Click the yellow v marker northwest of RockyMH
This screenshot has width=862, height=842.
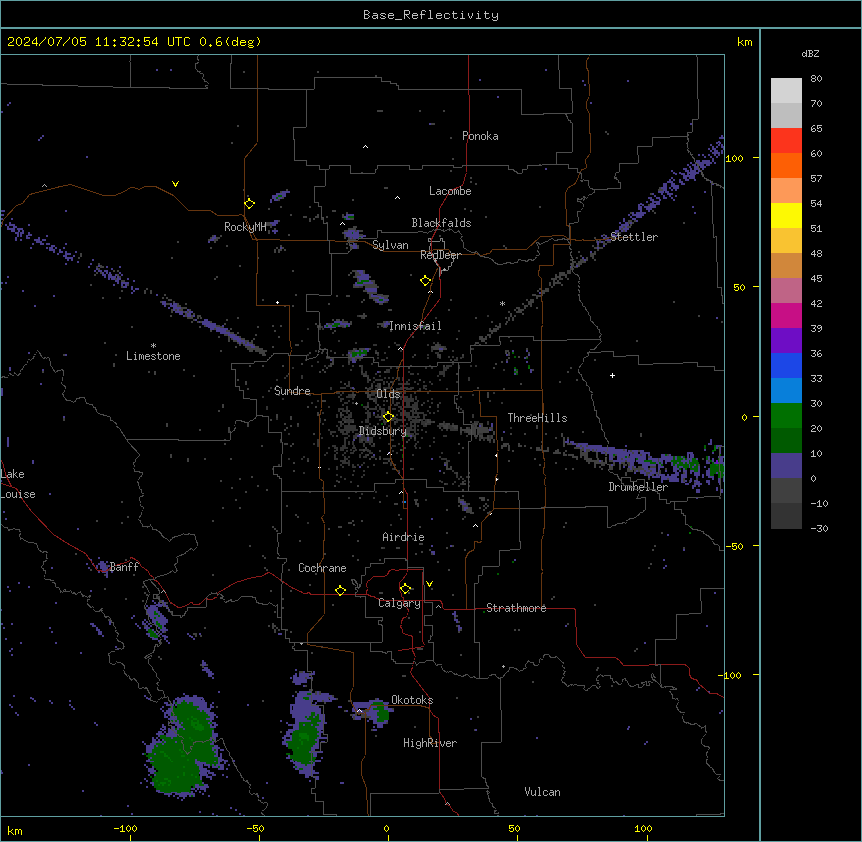point(175,184)
